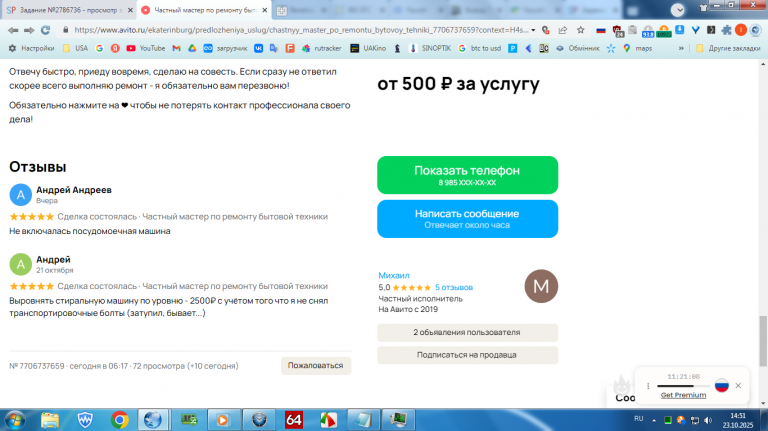This screenshot has height=431, width=768.
Task: Click the RU language indicator
Action: [x=638, y=419]
